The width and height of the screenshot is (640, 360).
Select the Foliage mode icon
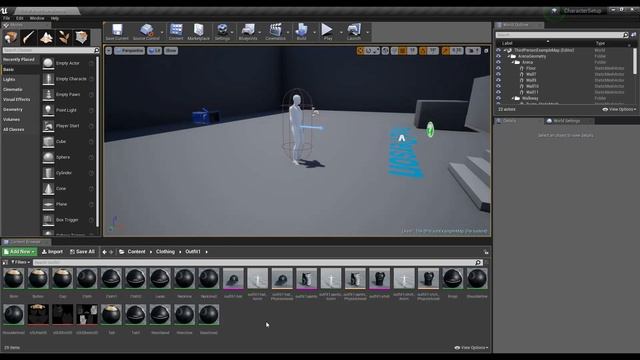pos(64,38)
